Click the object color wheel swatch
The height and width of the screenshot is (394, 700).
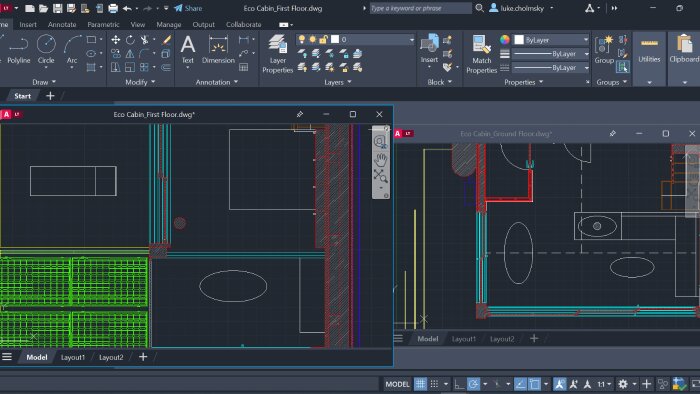click(504, 40)
